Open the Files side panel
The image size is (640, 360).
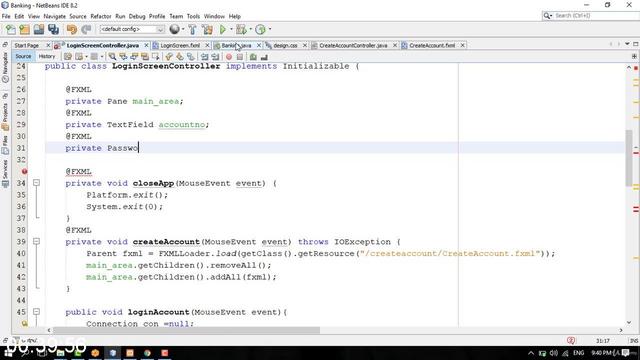pos(5,146)
